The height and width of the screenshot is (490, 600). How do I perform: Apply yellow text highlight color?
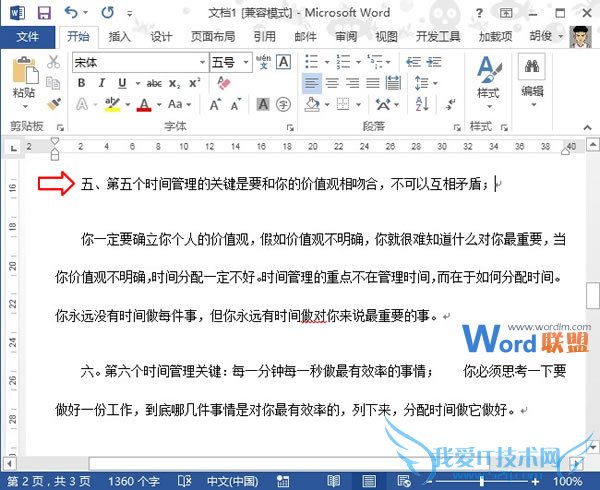(x=112, y=104)
